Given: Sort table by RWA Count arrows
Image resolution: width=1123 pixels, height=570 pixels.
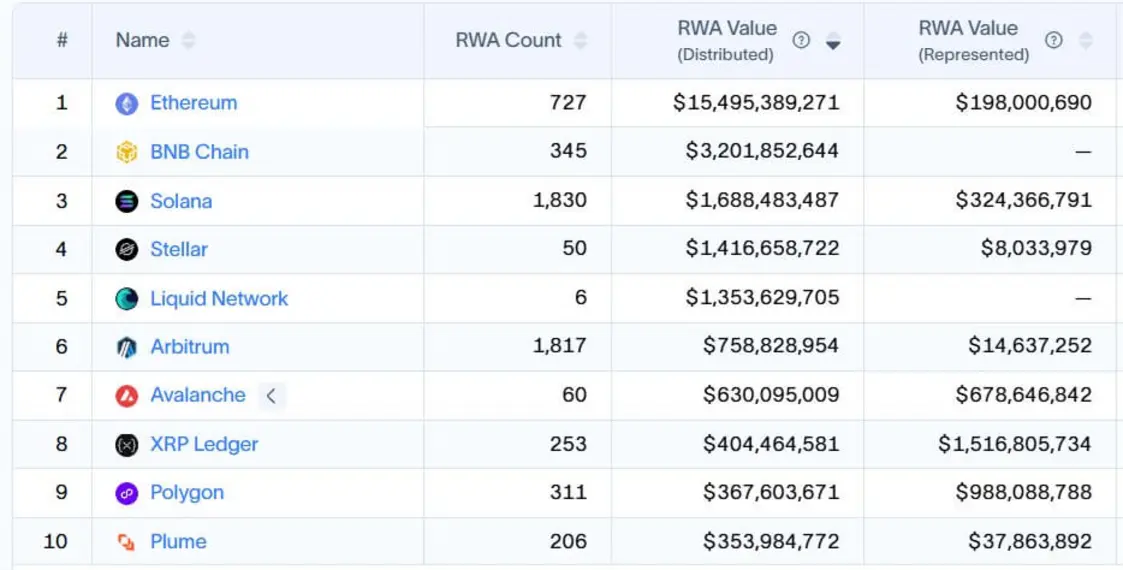Looking at the screenshot, I should click(581, 40).
